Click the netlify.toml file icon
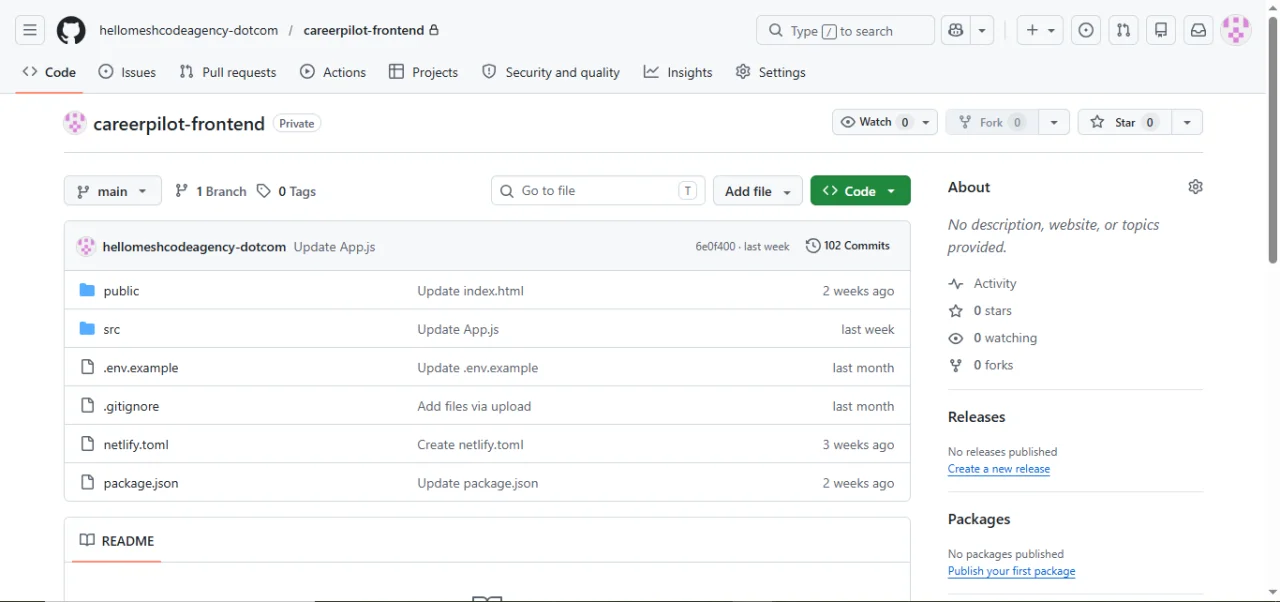The width and height of the screenshot is (1280, 602). click(87, 444)
